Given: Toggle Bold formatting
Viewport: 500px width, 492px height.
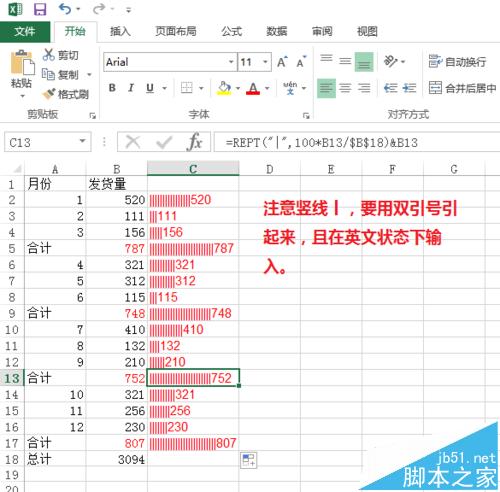Looking at the screenshot, I should click(112, 88).
